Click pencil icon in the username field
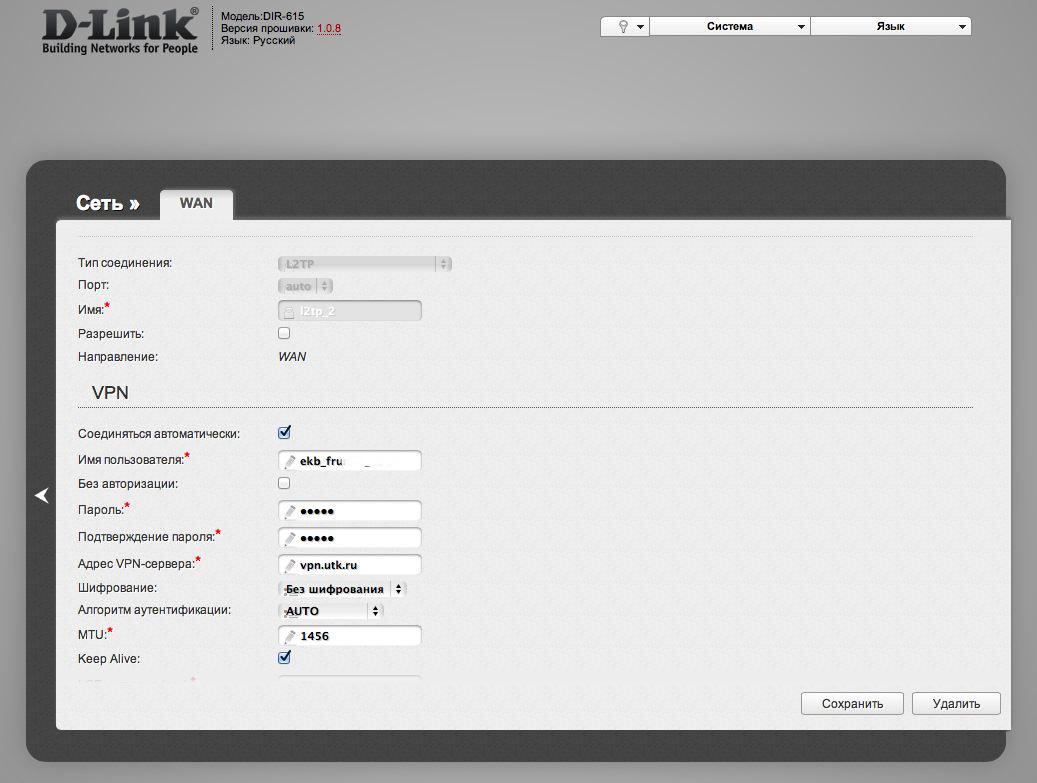1037x783 pixels. pos(290,461)
